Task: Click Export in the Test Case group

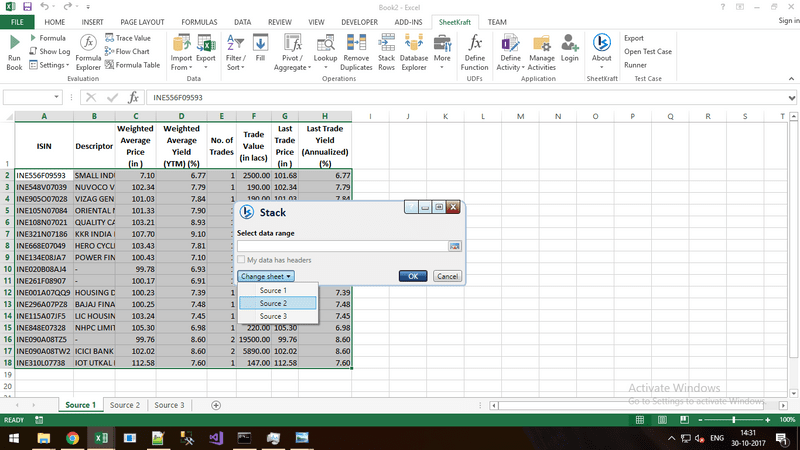Action: tap(634, 38)
